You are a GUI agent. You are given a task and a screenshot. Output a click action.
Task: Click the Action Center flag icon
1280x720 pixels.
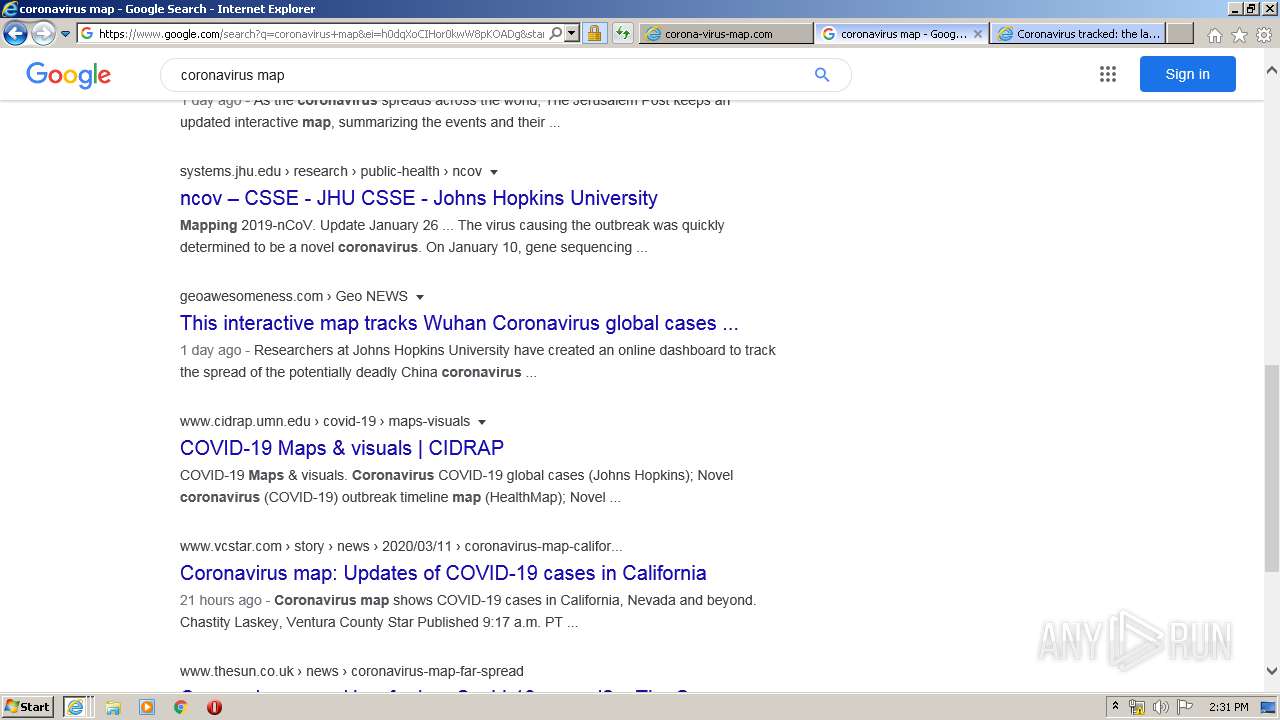click(1185, 707)
